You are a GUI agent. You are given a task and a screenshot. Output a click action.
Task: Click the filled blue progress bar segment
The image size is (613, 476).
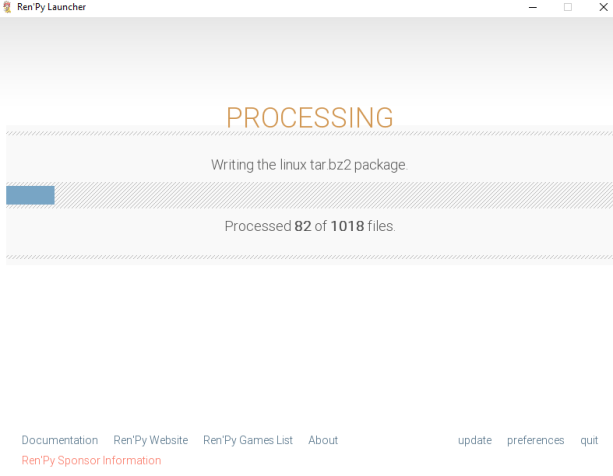tap(30, 195)
